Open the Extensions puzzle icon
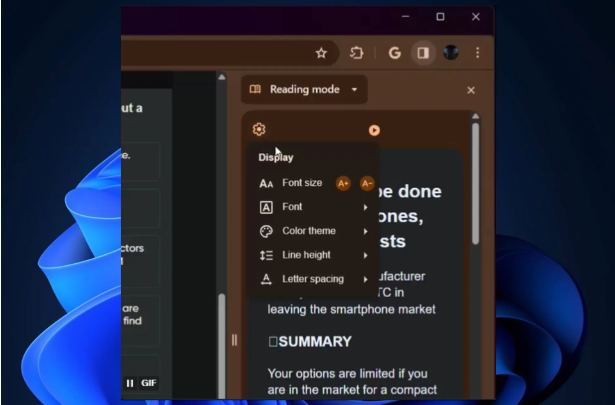615x405 pixels. point(356,53)
